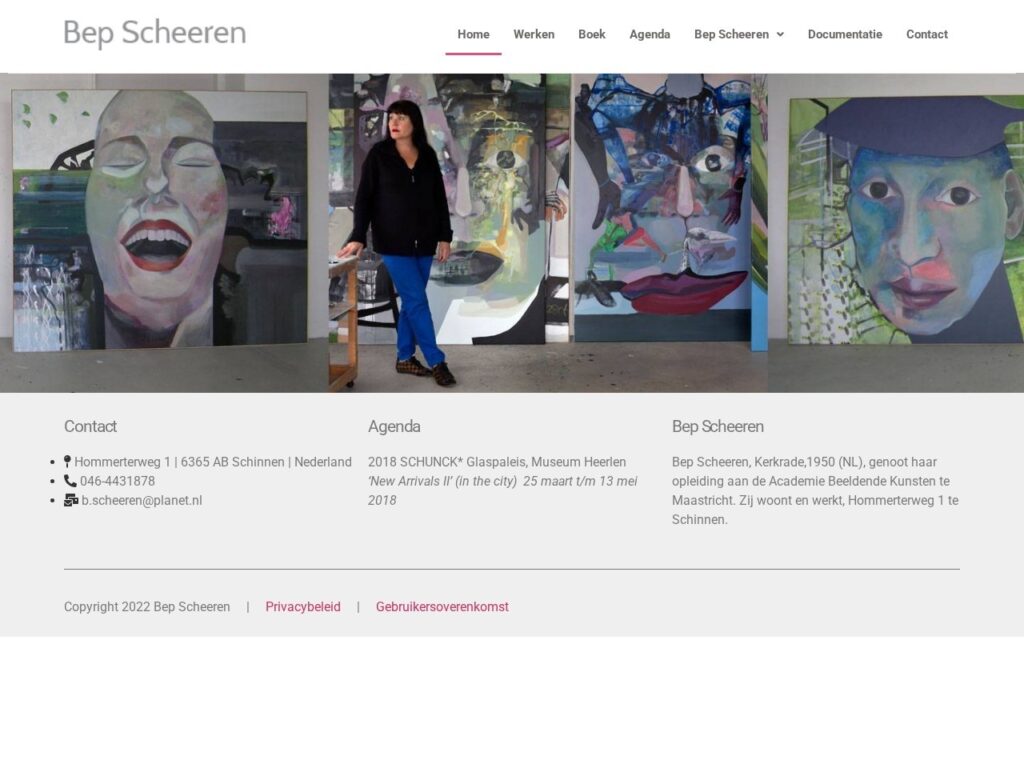This screenshot has height=768, width=1024.
Task: Open the Agenda navigation link
Action: (x=650, y=34)
